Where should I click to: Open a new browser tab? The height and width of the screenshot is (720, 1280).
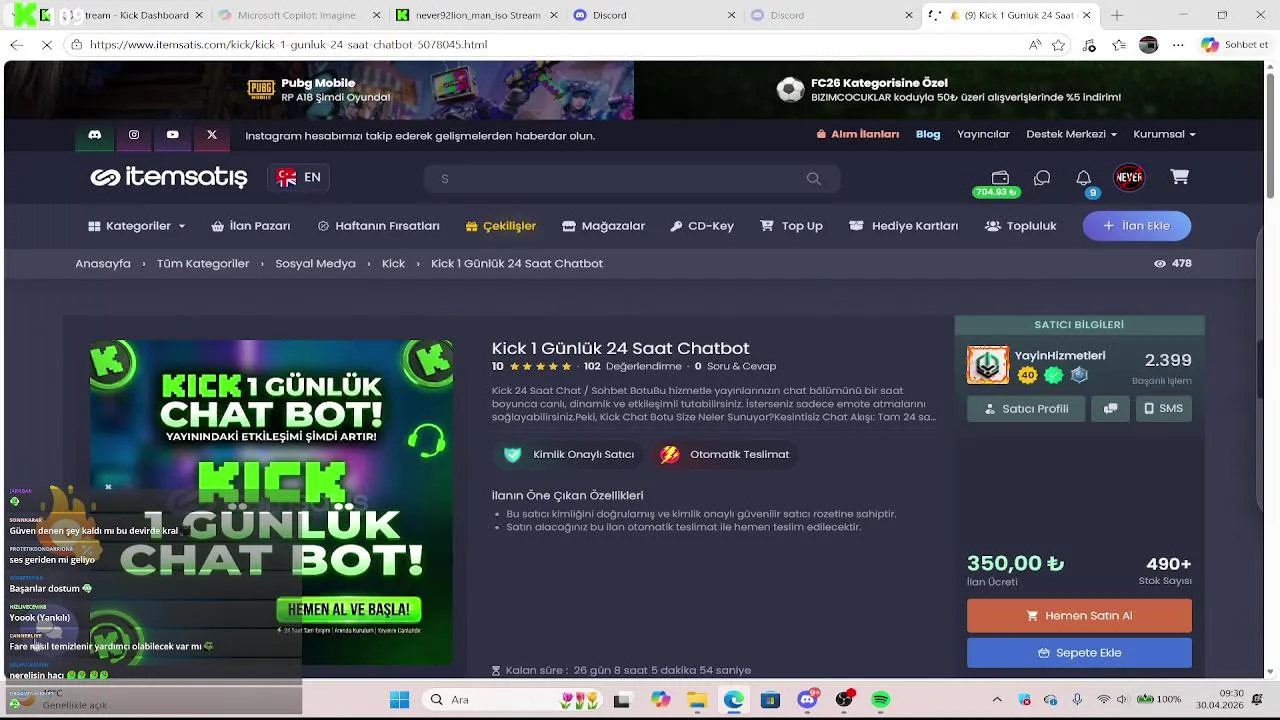coord(1117,15)
